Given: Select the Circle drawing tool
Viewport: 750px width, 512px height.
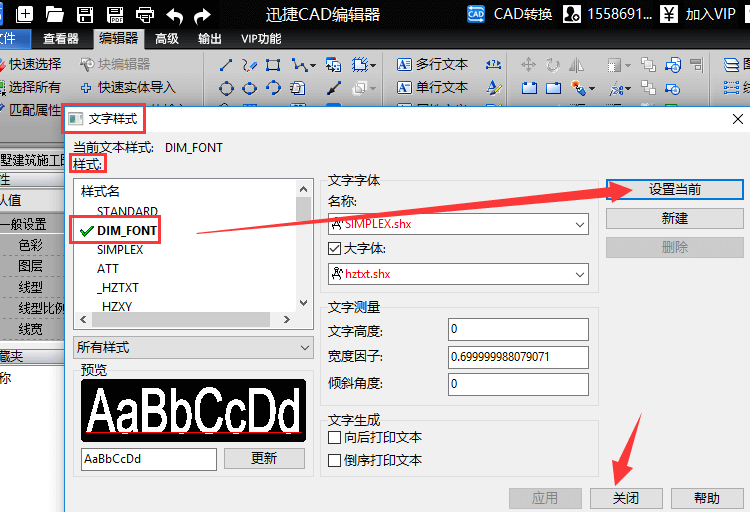Looking at the screenshot, I should 226,88.
